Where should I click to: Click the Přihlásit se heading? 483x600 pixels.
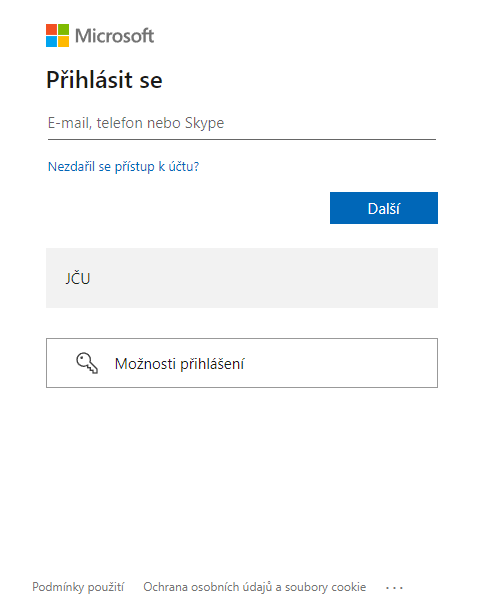pyautogui.click(x=104, y=80)
